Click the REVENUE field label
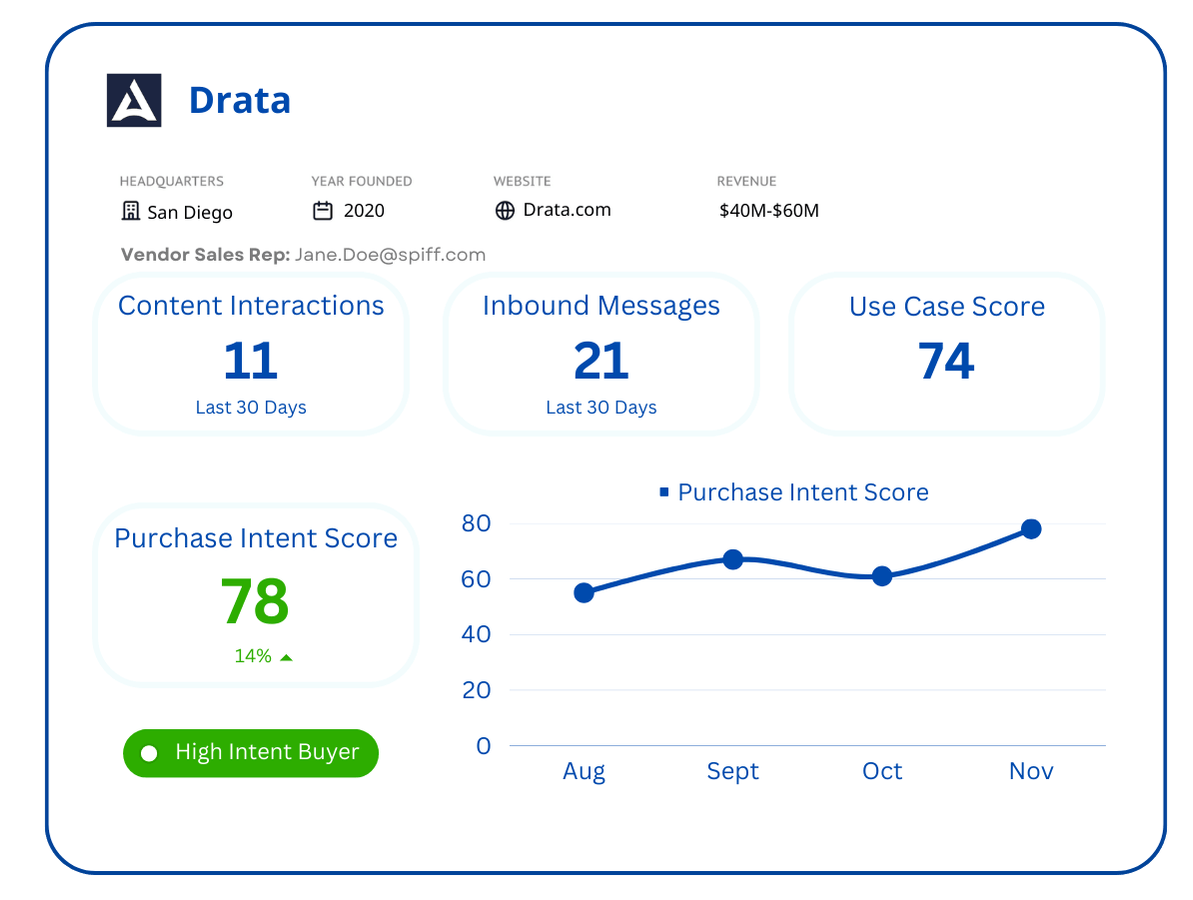1193x900 pixels. [746, 181]
